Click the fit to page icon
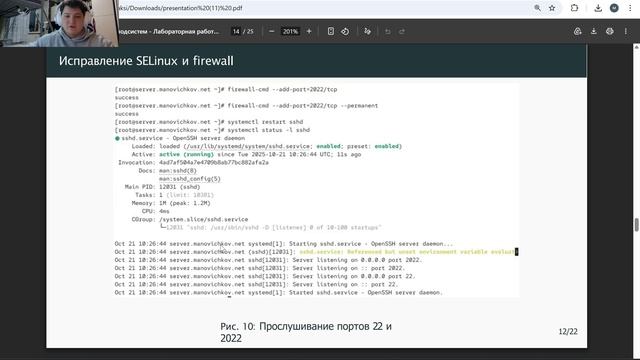This screenshot has height=360, width=640. [x=331, y=31]
